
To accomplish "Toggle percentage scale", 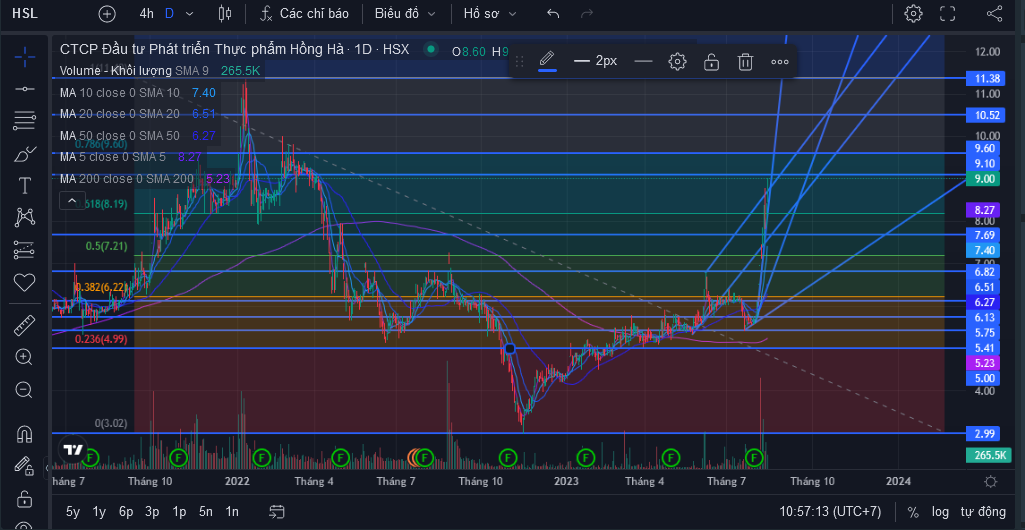I will tap(913, 512).
